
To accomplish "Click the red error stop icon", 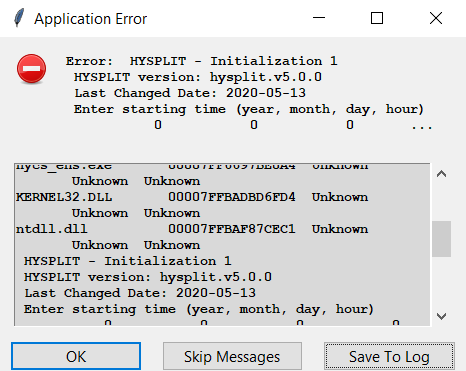I will pyautogui.click(x=32, y=69).
